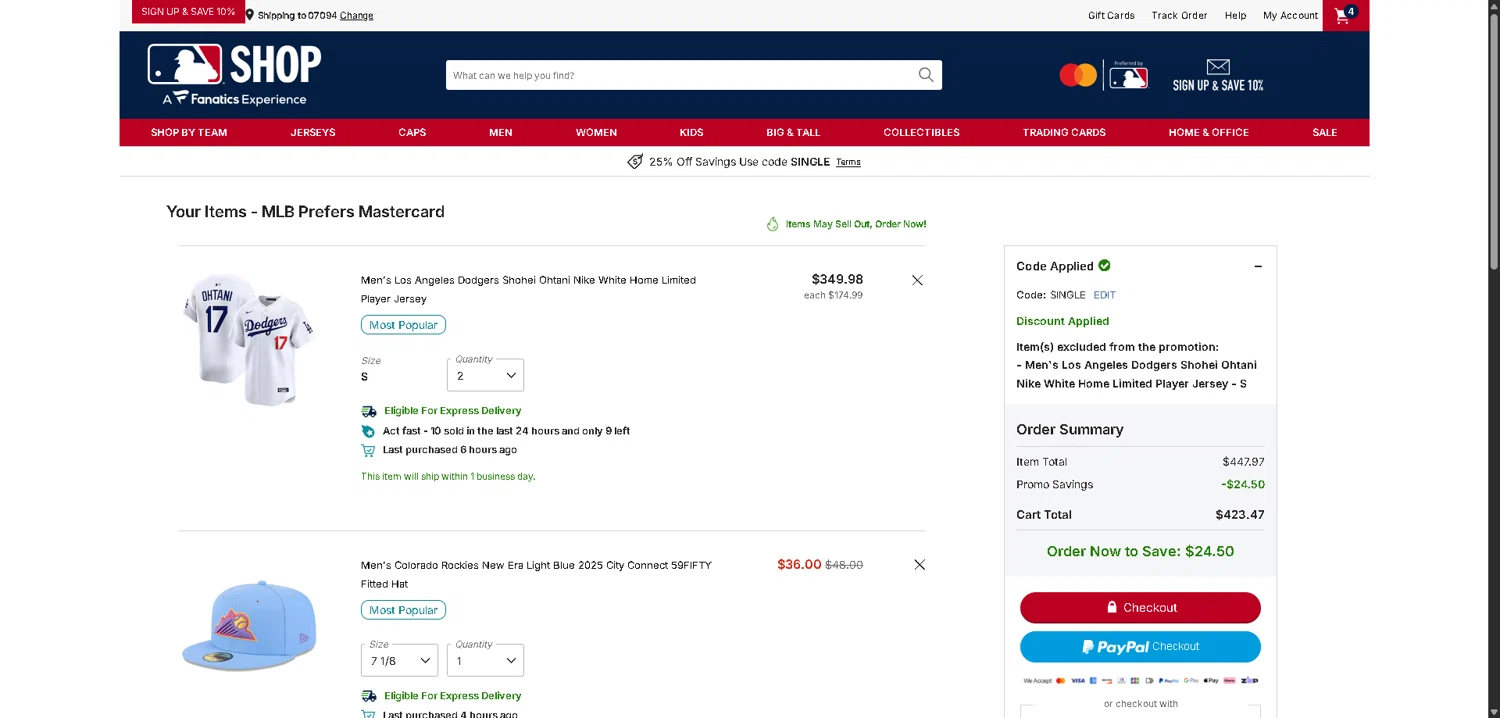This screenshot has width=1500, height=718.
Task: Click the Rockies light blue hat thumbnail
Action: click(250, 625)
